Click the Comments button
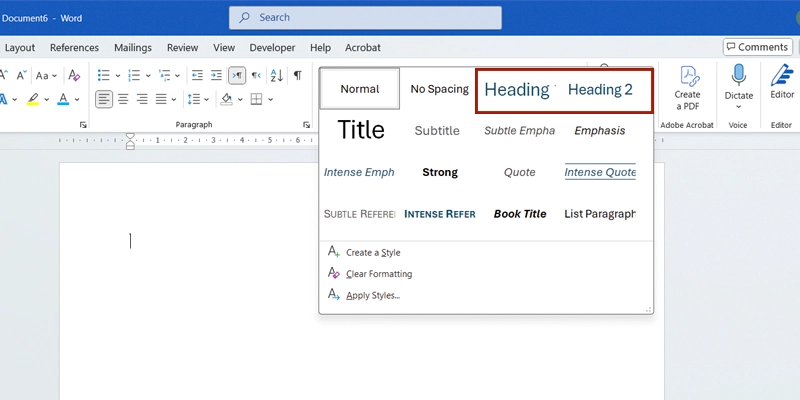Image resolution: width=800 pixels, height=400 pixels. click(757, 47)
